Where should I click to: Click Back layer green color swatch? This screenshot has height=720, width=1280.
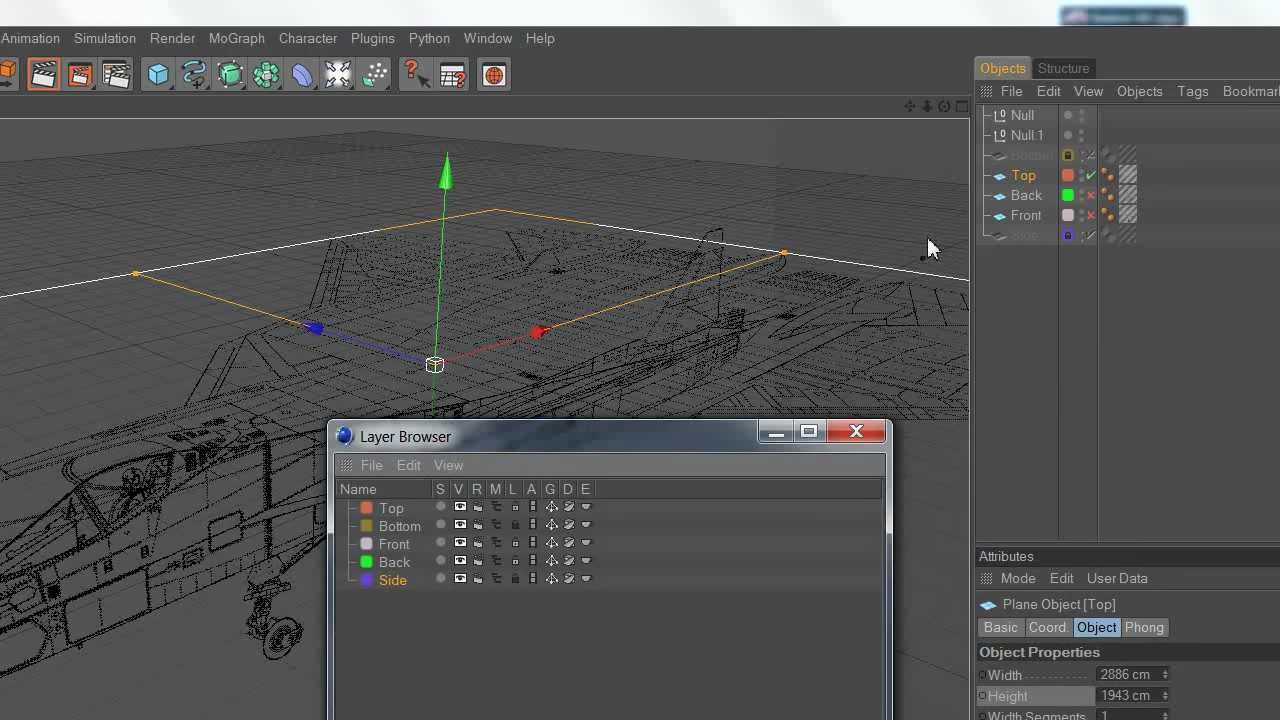[366, 562]
